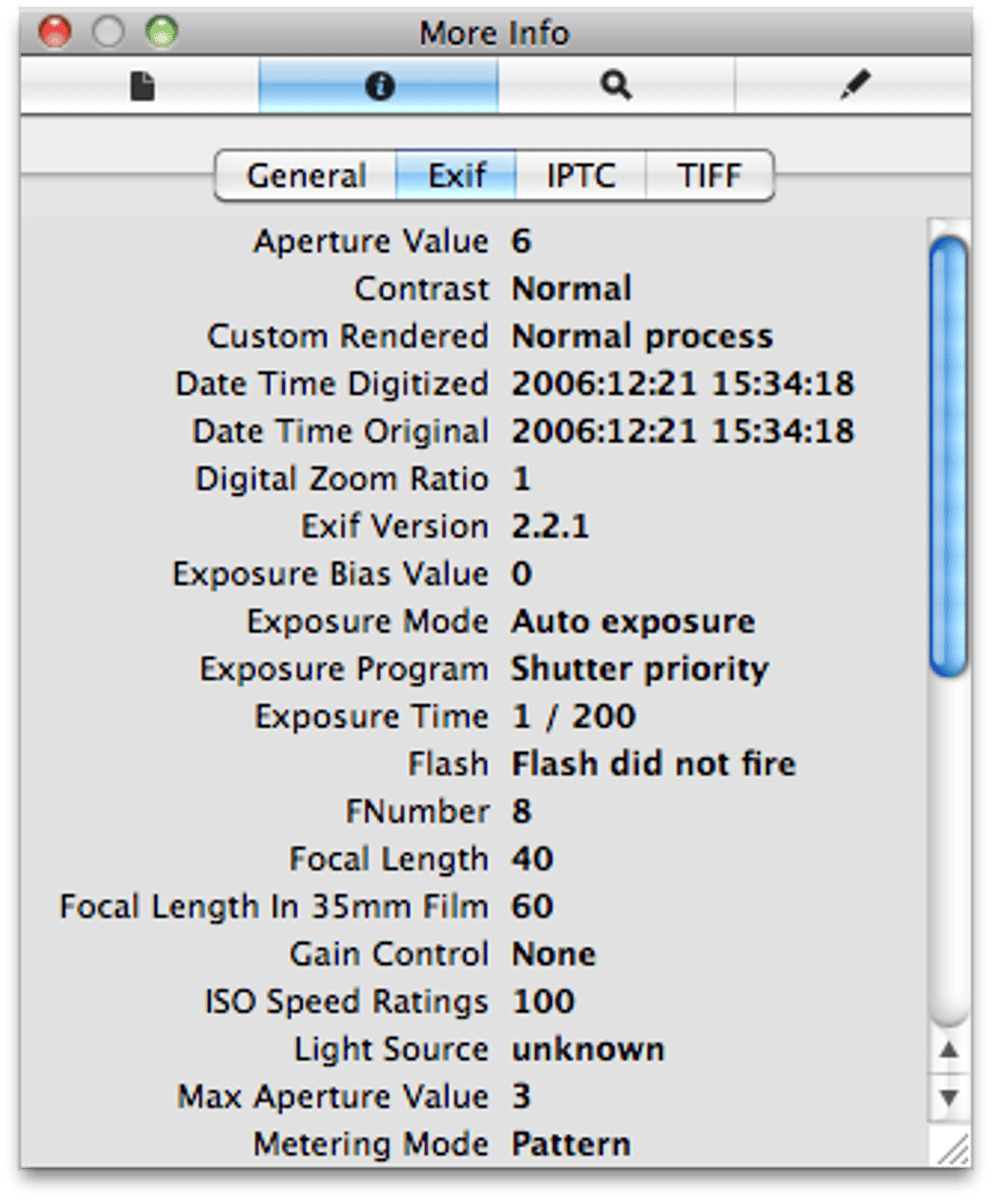Screen dimensions: 992x1200
Task: Click the Contrast value Normal
Action: [x=571, y=289]
